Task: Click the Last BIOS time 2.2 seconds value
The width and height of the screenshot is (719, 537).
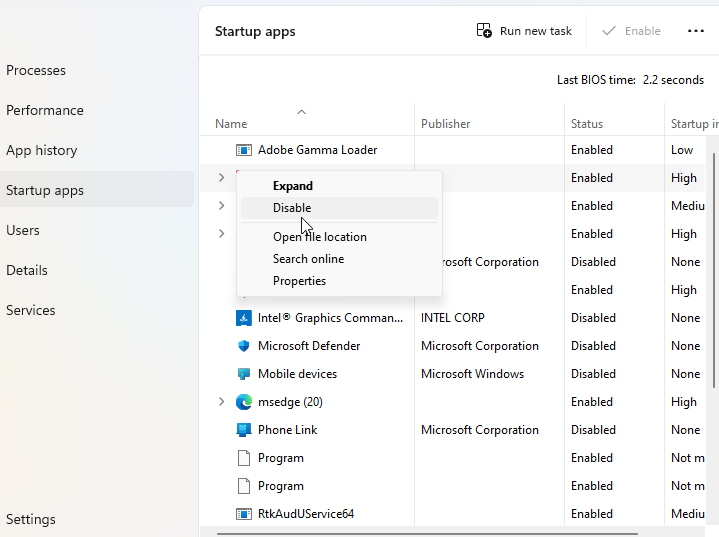Action: [673, 80]
